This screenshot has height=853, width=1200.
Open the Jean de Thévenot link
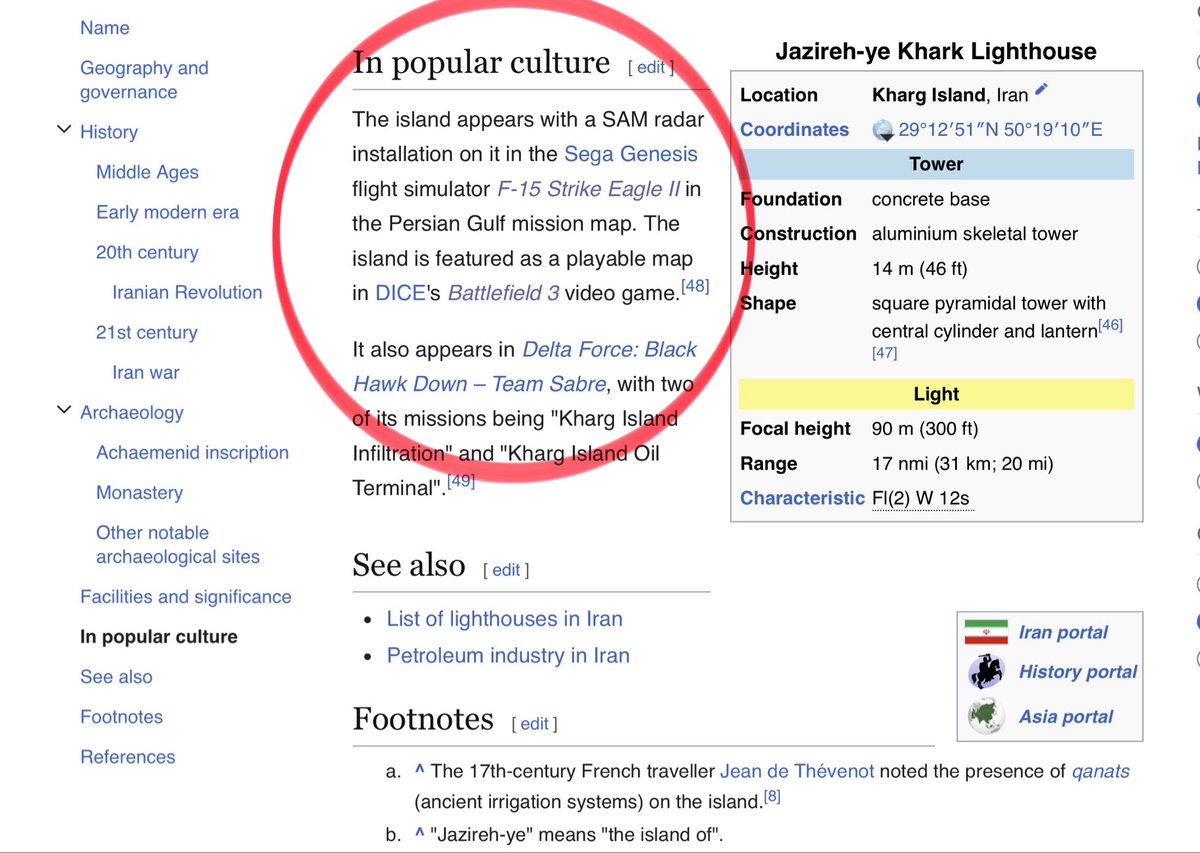(x=797, y=771)
